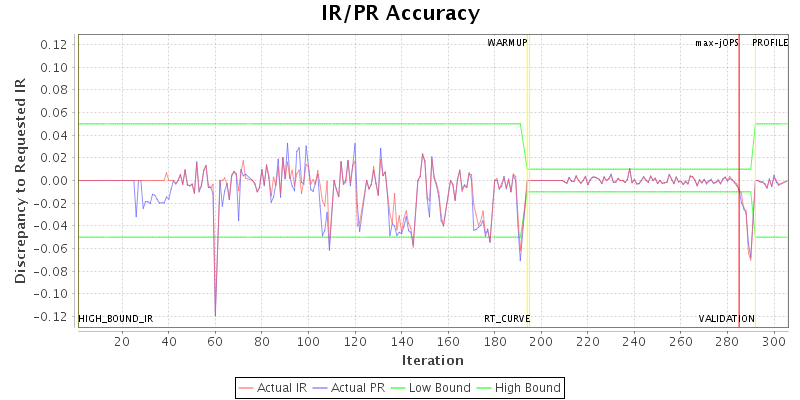Select the PROFILE phase marker label
Image resolution: width=800 pixels, height=400 pixels.
coord(770,43)
